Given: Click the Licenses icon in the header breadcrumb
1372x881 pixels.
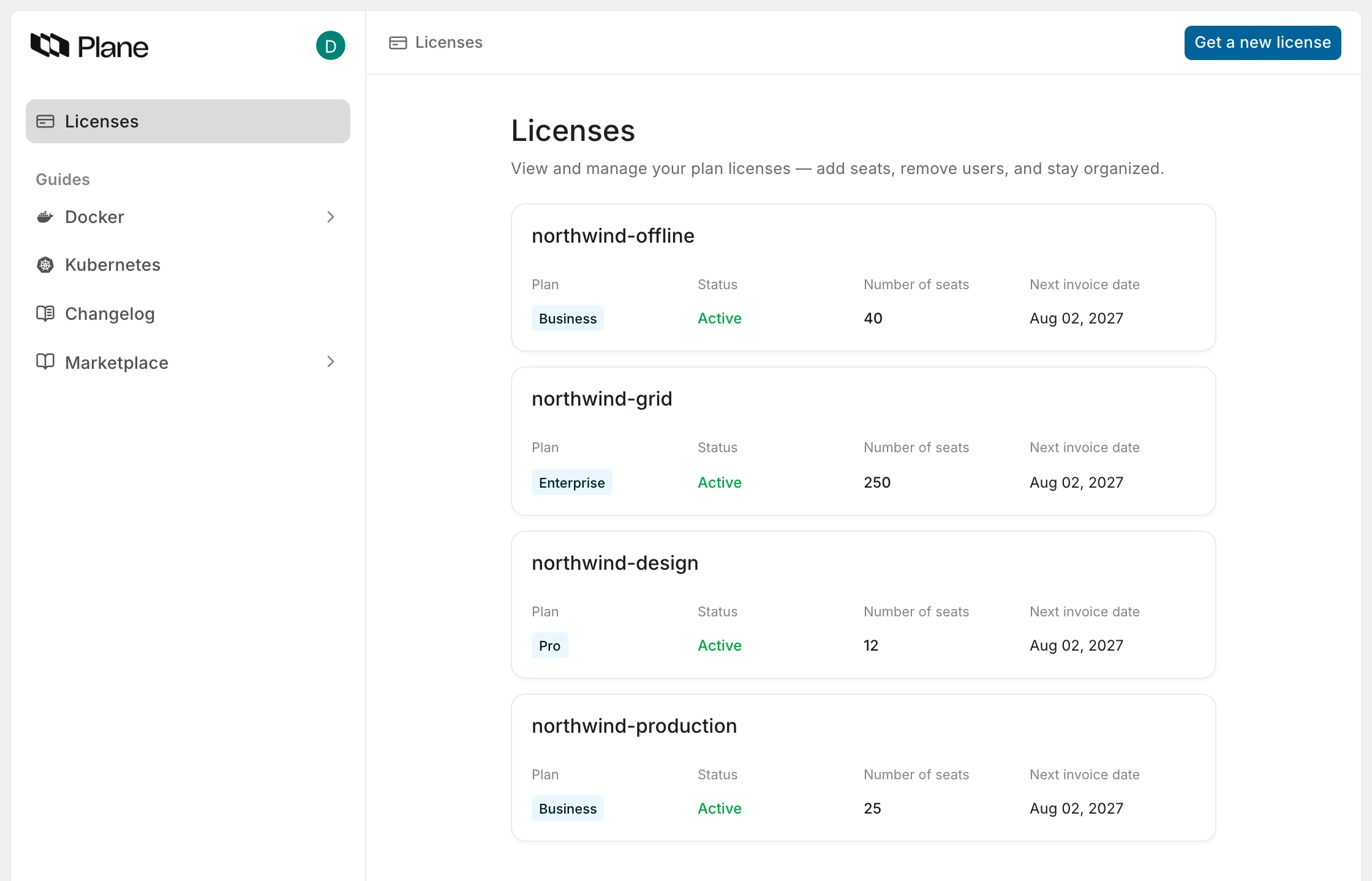Looking at the screenshot, I should pos(398,43).
